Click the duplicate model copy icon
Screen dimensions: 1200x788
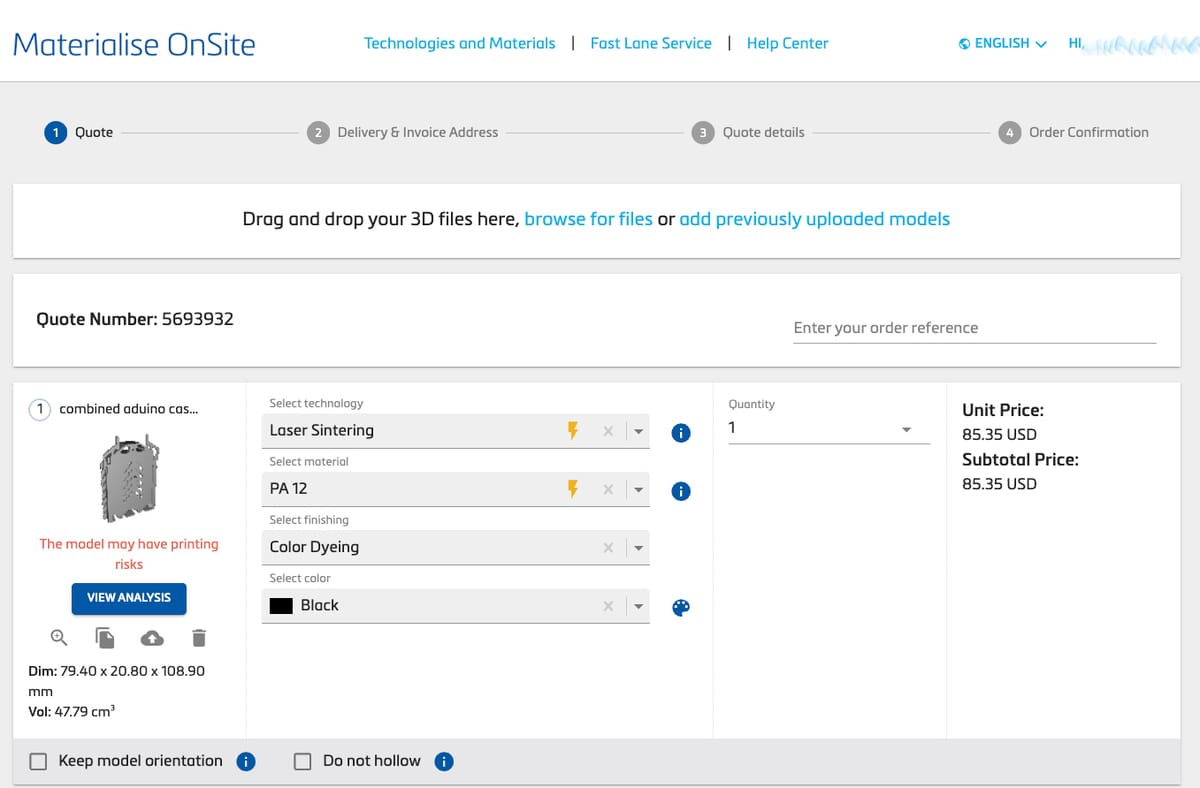click(105, 637)
